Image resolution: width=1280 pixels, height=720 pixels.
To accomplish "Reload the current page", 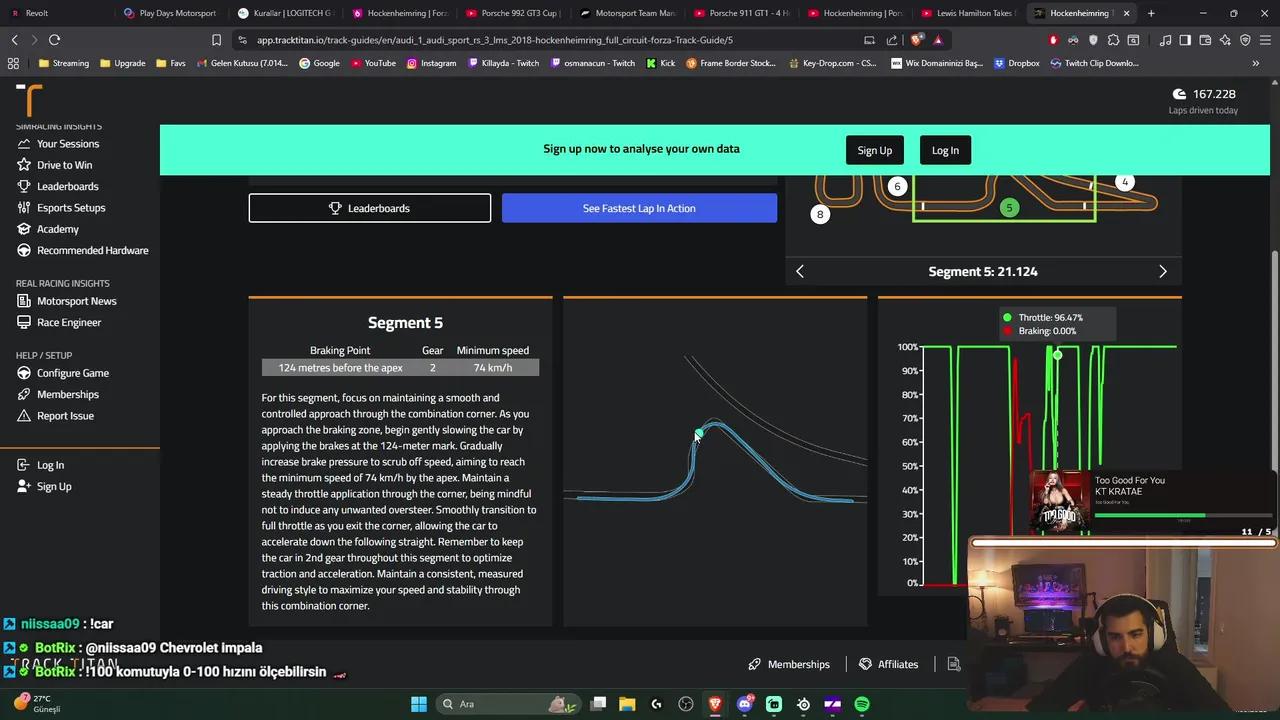I will pyautogui.click(x=54, y=40).
